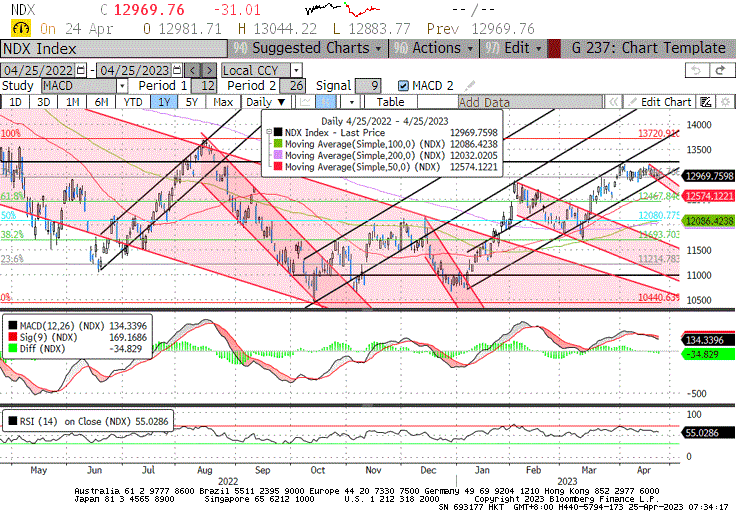
Task: Click the Add Data input field
Action: (530, 102)
